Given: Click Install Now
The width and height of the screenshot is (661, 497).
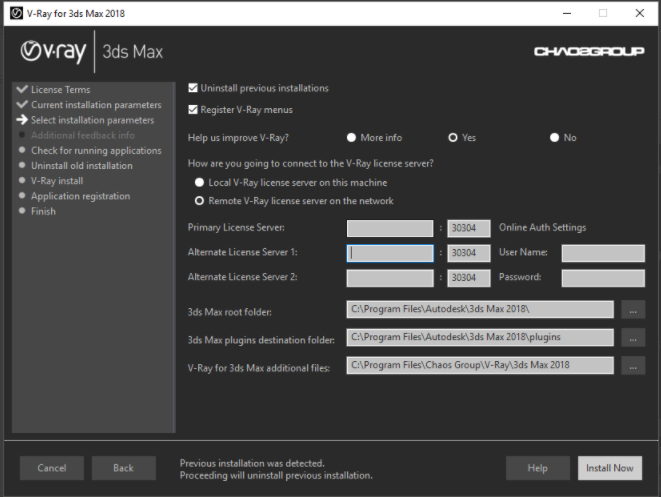Looking at the screenshot, I should coord(610,468).
